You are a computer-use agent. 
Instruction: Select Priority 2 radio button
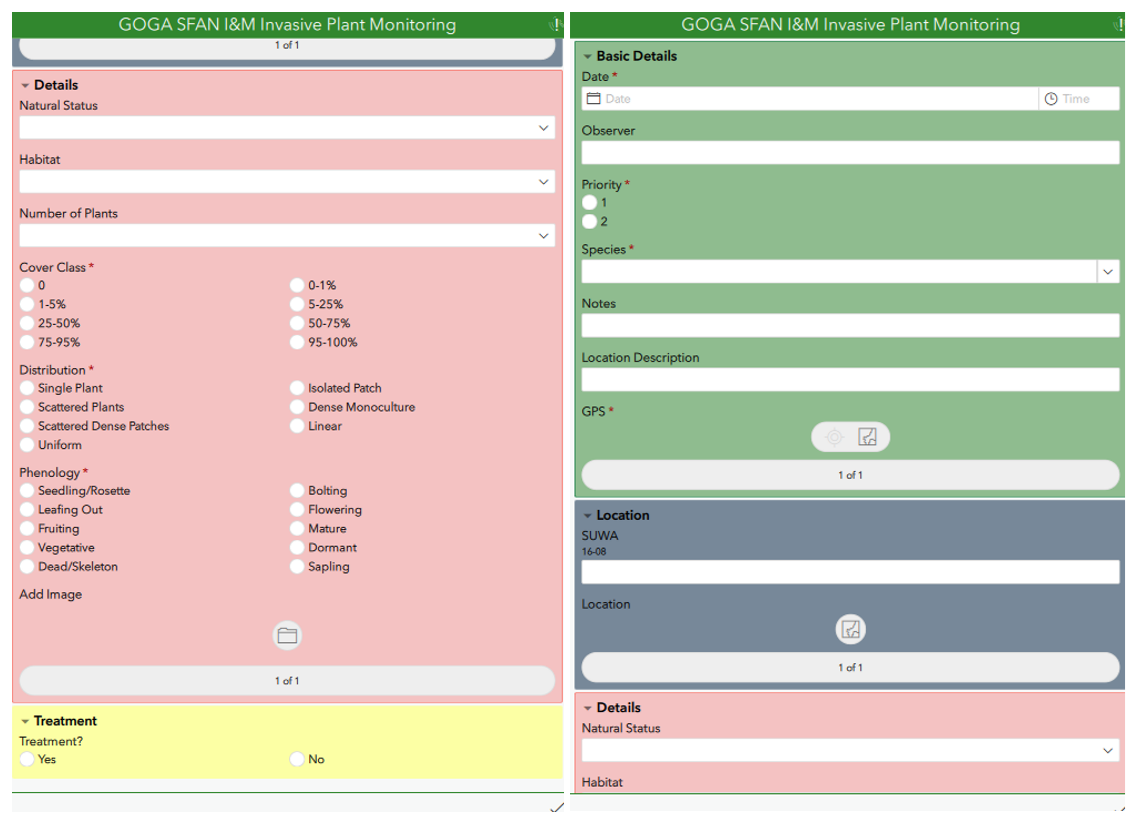tap(590, 221)
